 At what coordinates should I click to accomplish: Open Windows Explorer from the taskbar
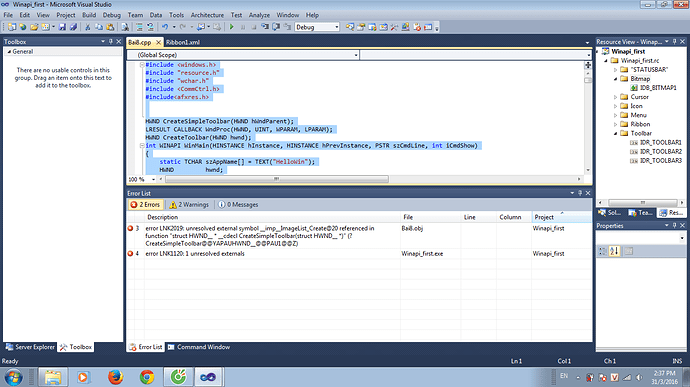[53, 377]
